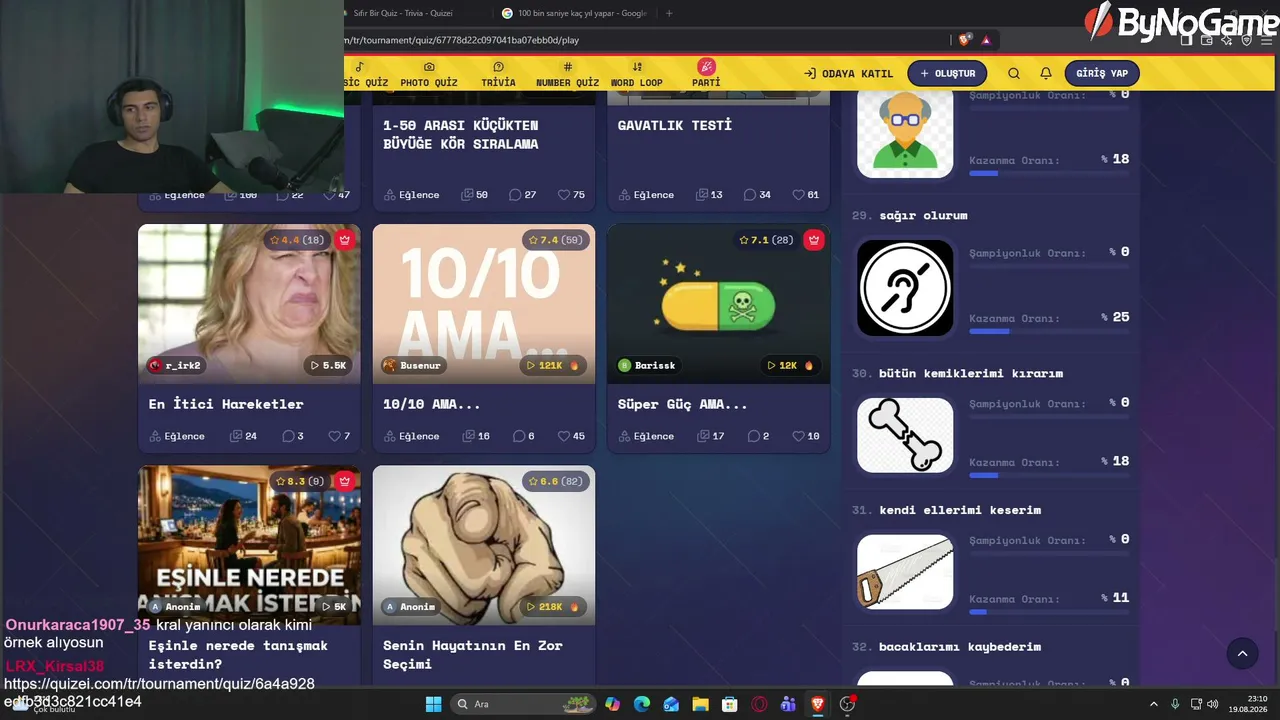Click the heart icon on 'Süper Güç AMA...' card
The width and height of the screenshot is (1280, 720).
(798, 436)
